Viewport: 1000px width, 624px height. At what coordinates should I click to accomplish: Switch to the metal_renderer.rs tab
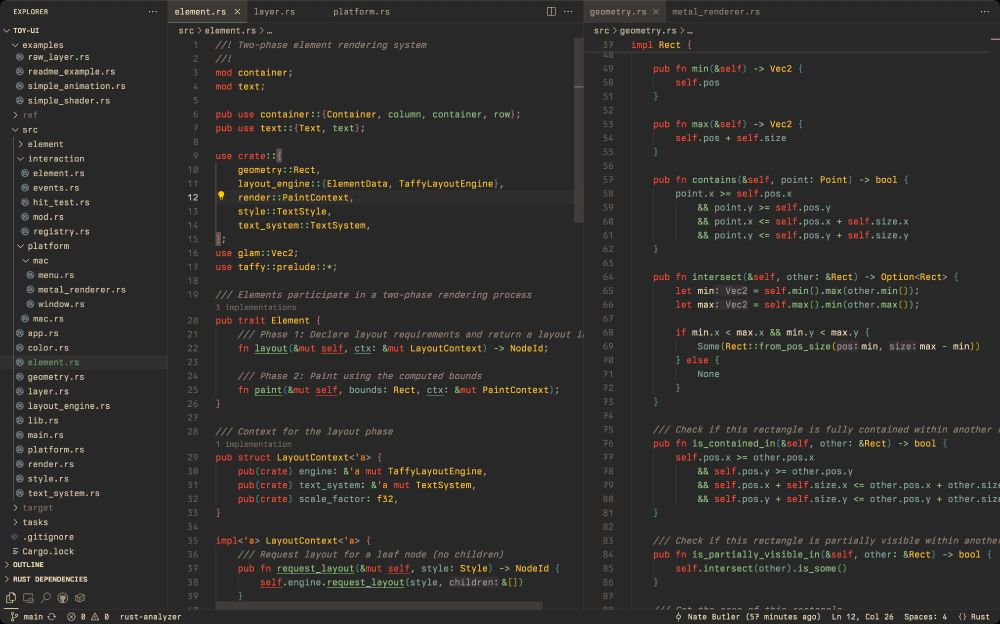[x=716, y=11]
